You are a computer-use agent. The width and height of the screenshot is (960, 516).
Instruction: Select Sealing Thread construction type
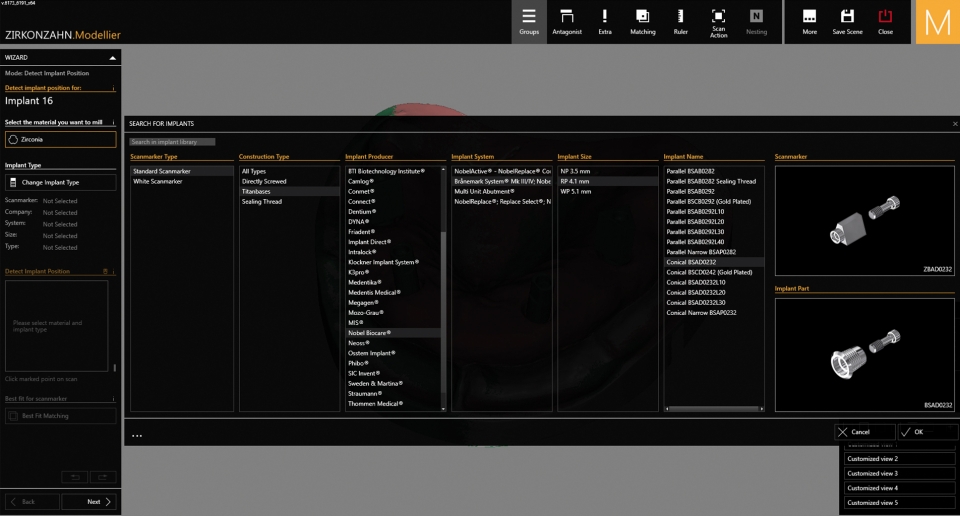point(289,201)
